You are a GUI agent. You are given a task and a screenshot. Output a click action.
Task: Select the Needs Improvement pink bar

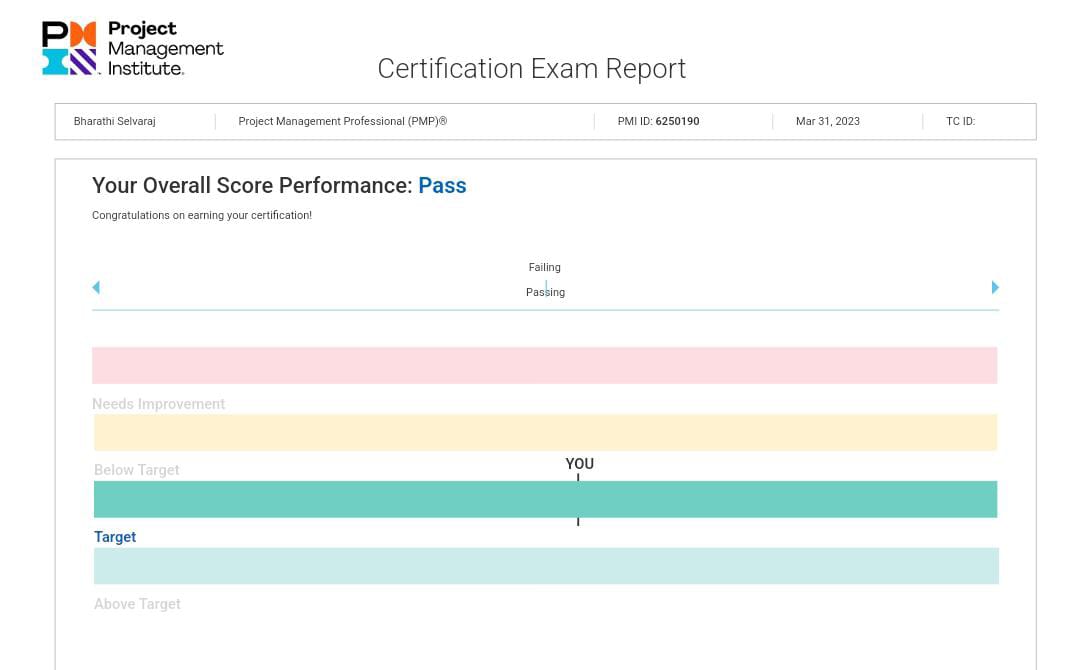545,365
